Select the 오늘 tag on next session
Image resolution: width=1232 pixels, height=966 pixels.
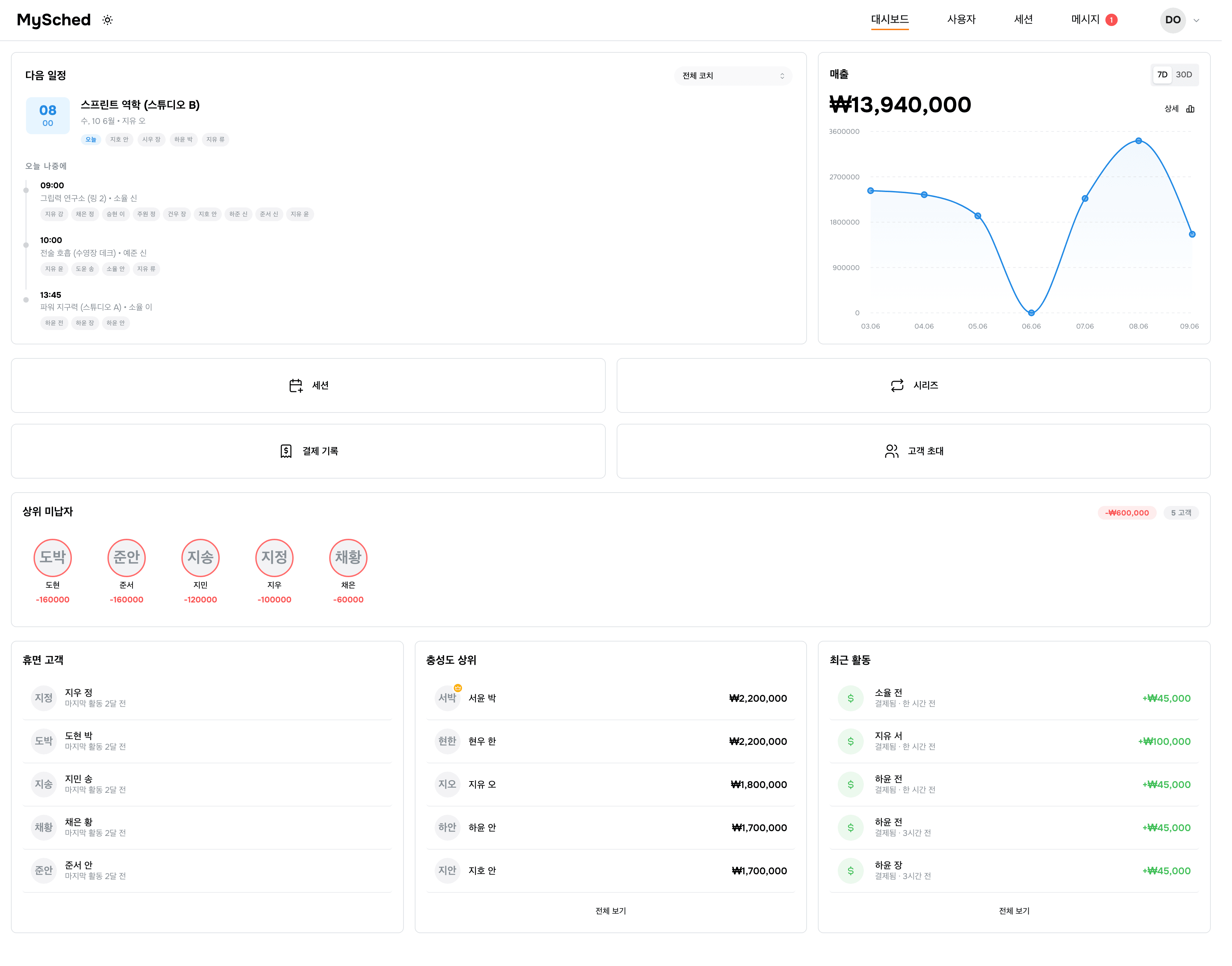92,141
